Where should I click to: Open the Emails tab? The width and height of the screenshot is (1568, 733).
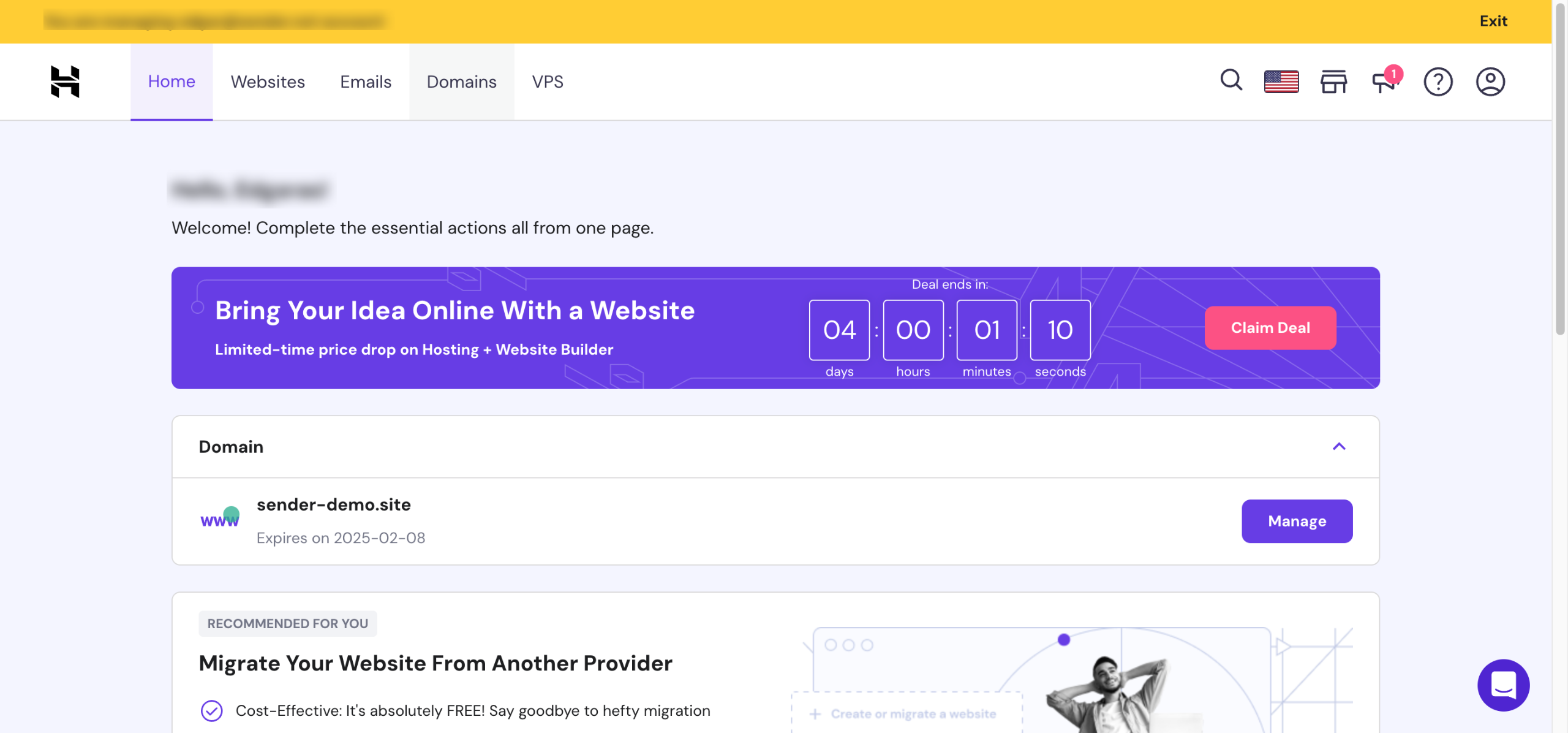[366, 82]
